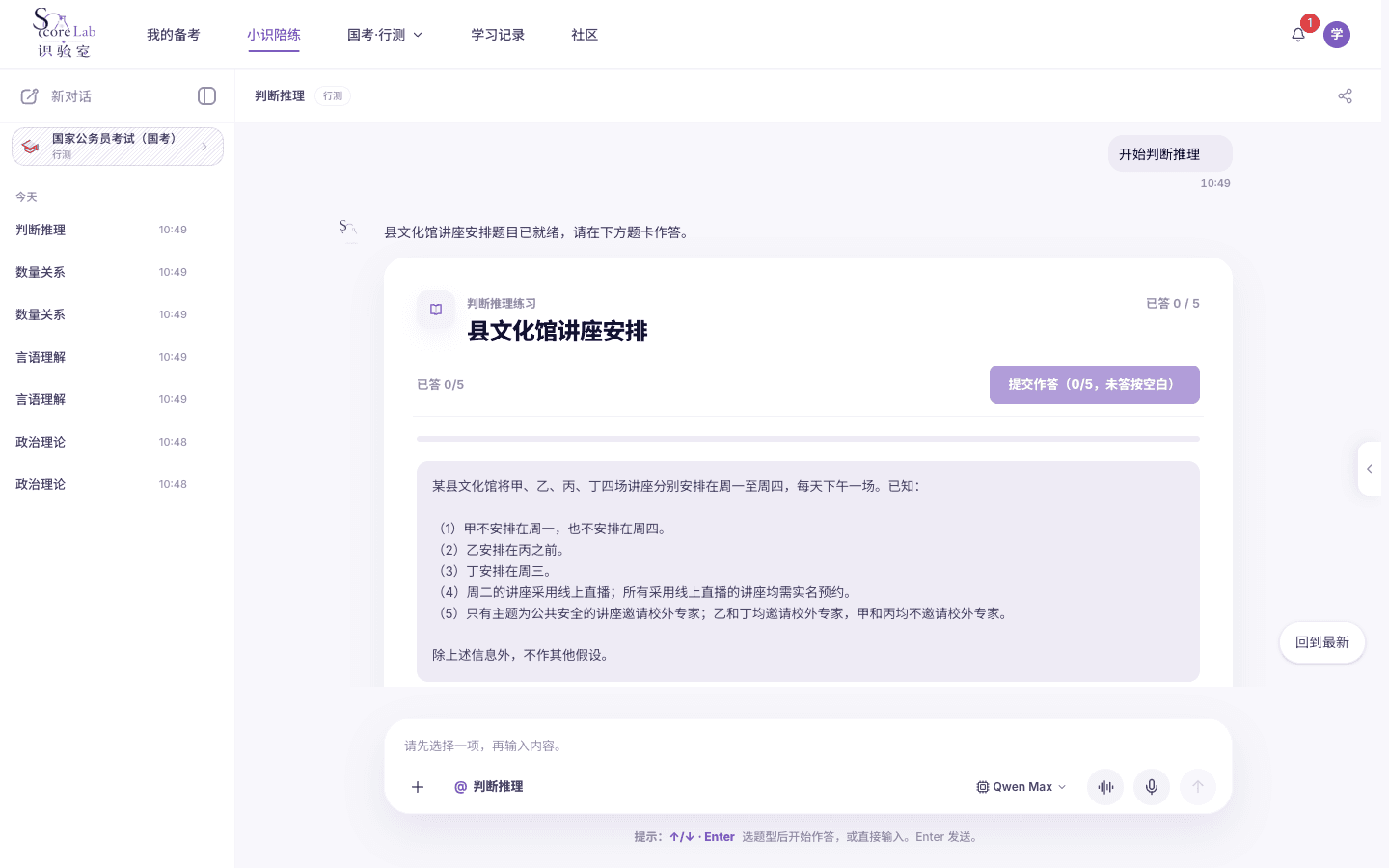Click the 行测 tag in header
This screenshot has width=1389, height=868.
[333, 96]
